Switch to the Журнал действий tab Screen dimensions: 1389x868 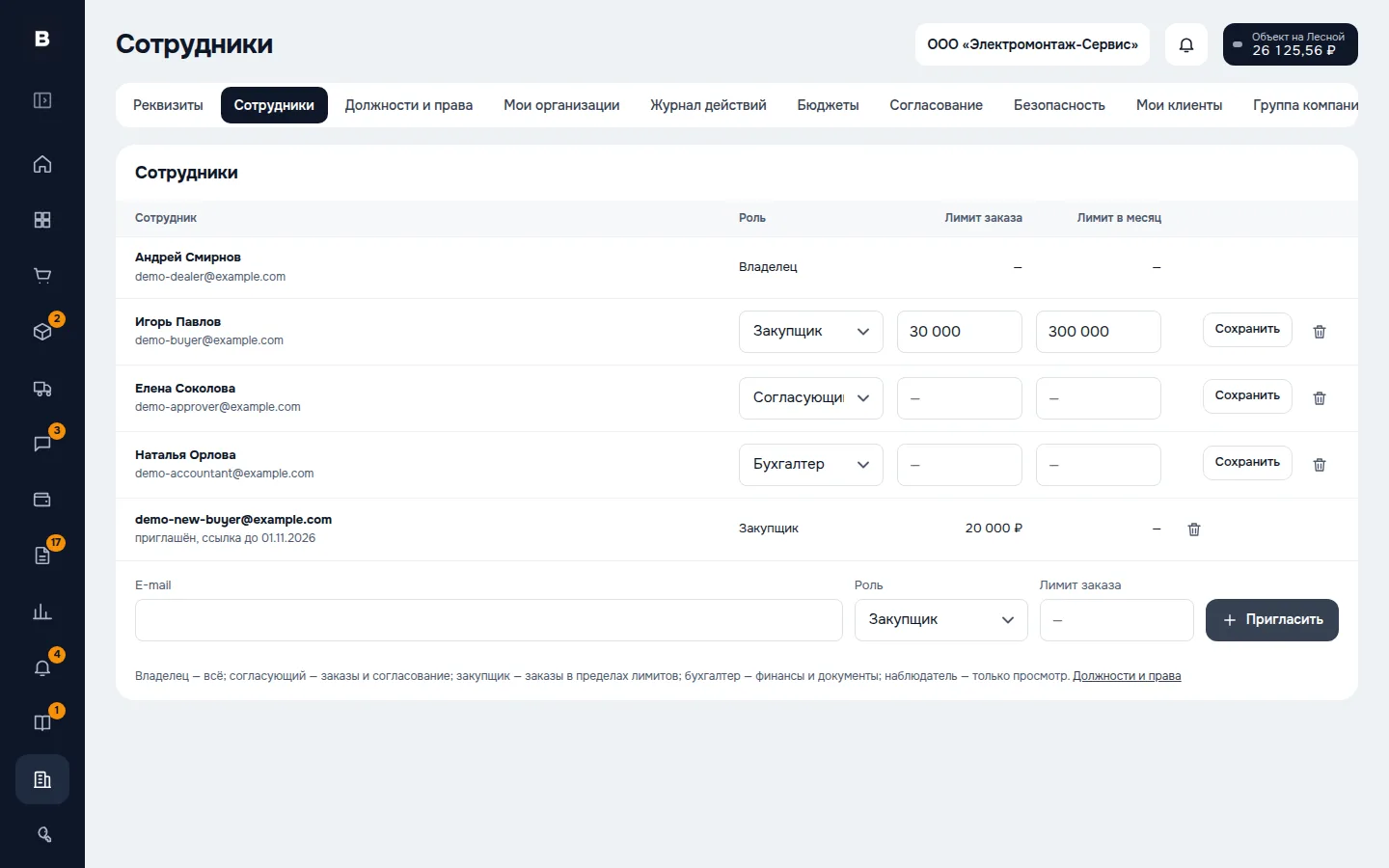(708, 105)
